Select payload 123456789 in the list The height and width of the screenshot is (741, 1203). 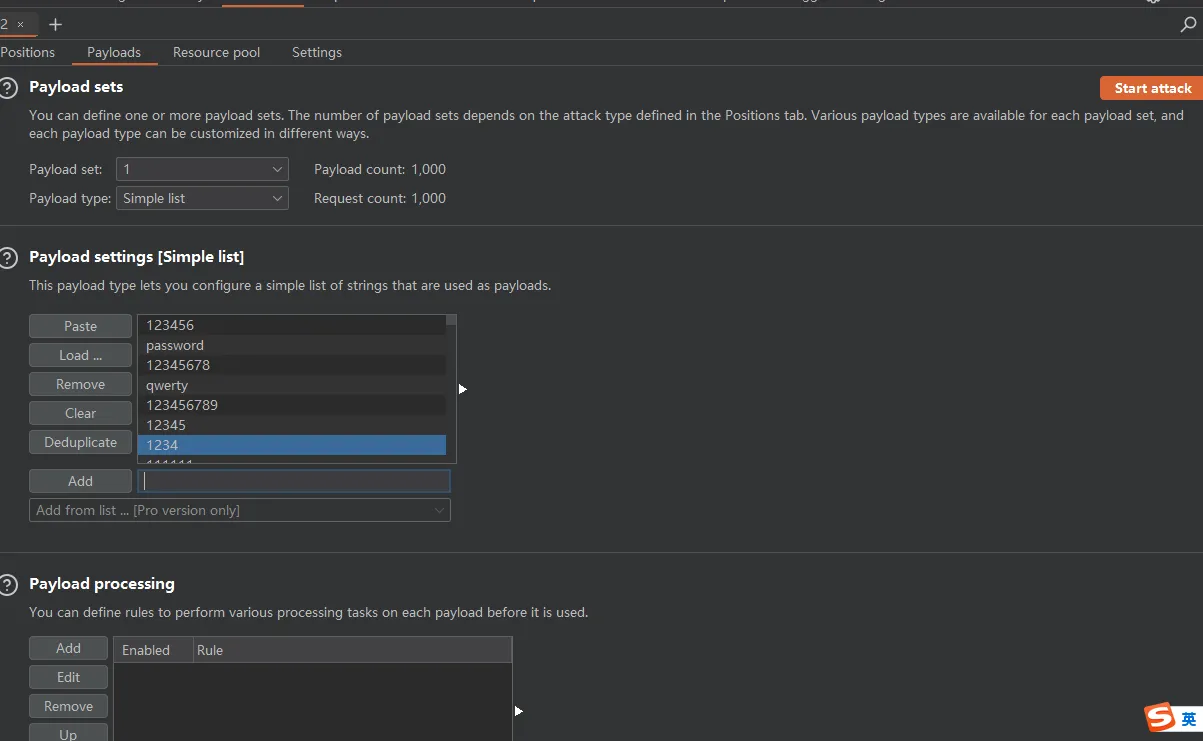coord(291,405)
